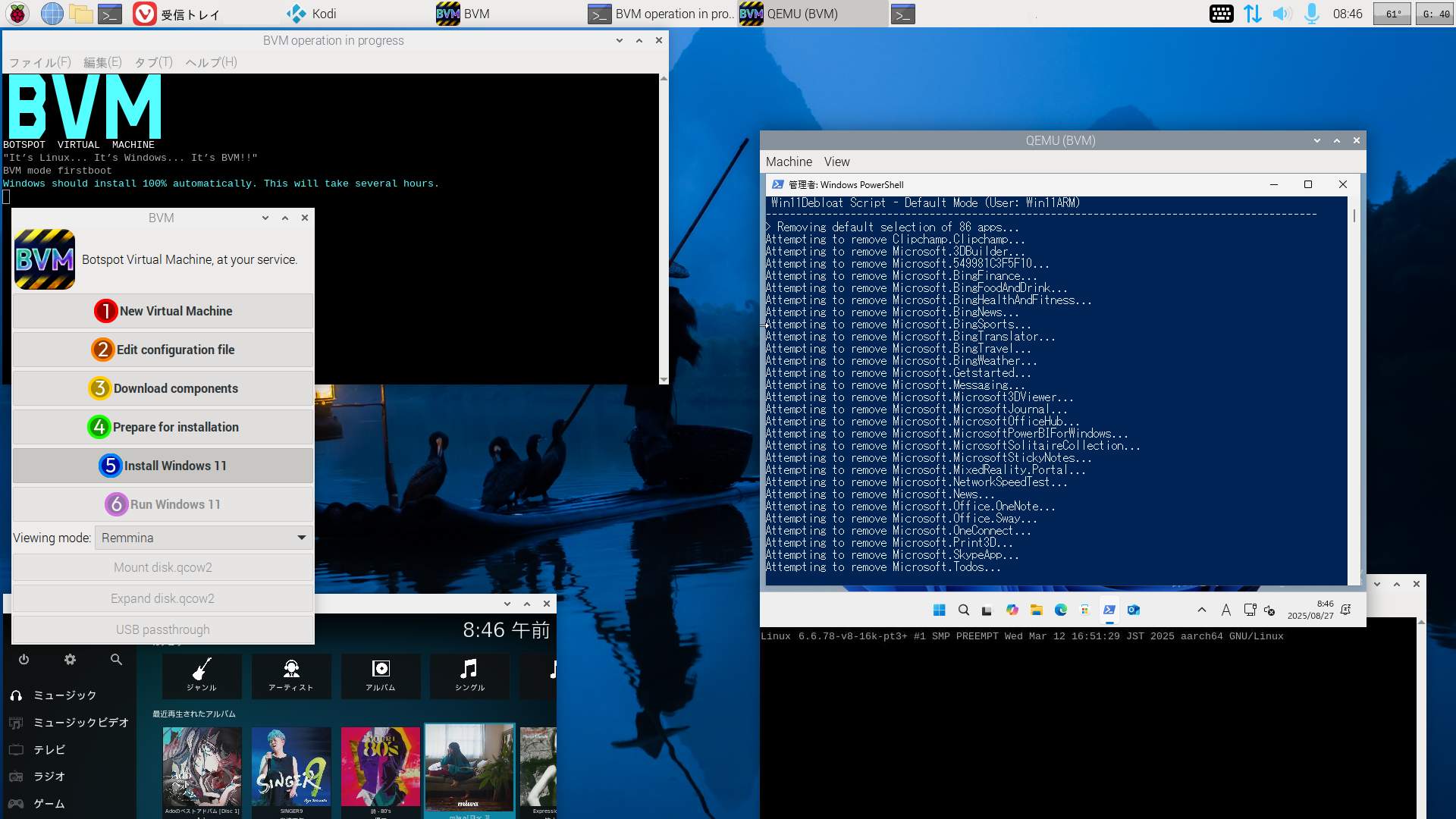
Task: Open ファイル(F) menu in terminal
Action: [x=39, y=62]
